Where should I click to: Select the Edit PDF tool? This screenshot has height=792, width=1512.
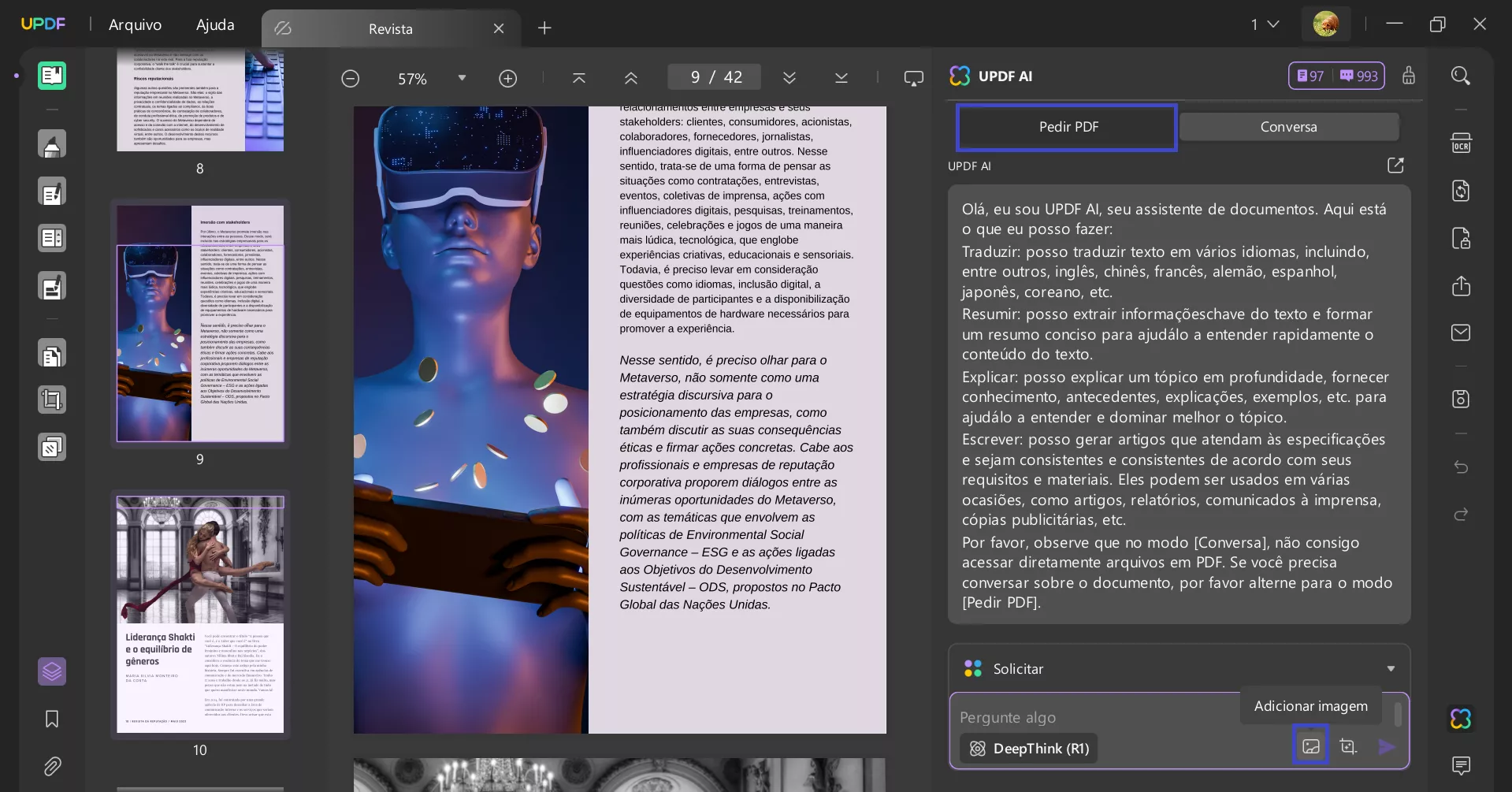coord(52,191)
